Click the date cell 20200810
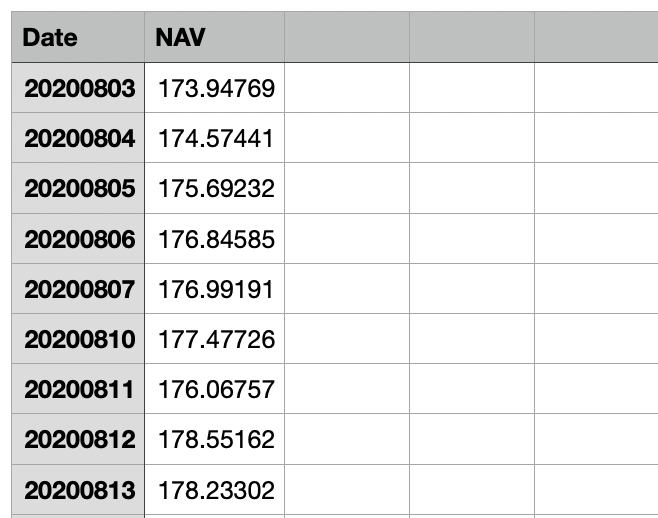 (x=78, y=338)
